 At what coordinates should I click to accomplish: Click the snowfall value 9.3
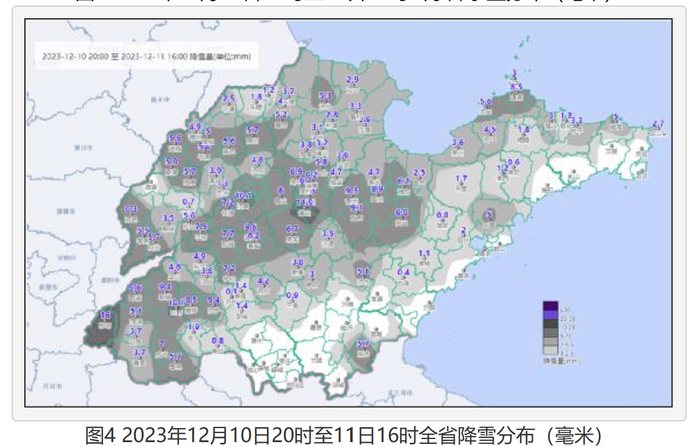[352, 190]
